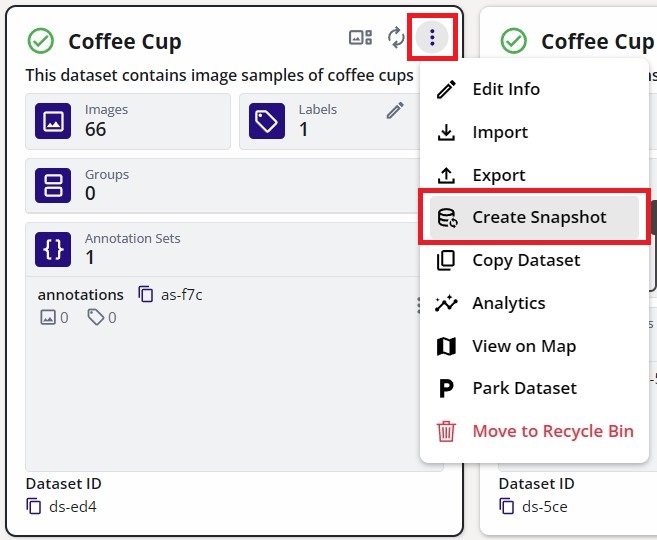Open the gallery view icon on ds-ed4 card
The height and width of the screenshot is (540, 657).
(x=360, y=37)
